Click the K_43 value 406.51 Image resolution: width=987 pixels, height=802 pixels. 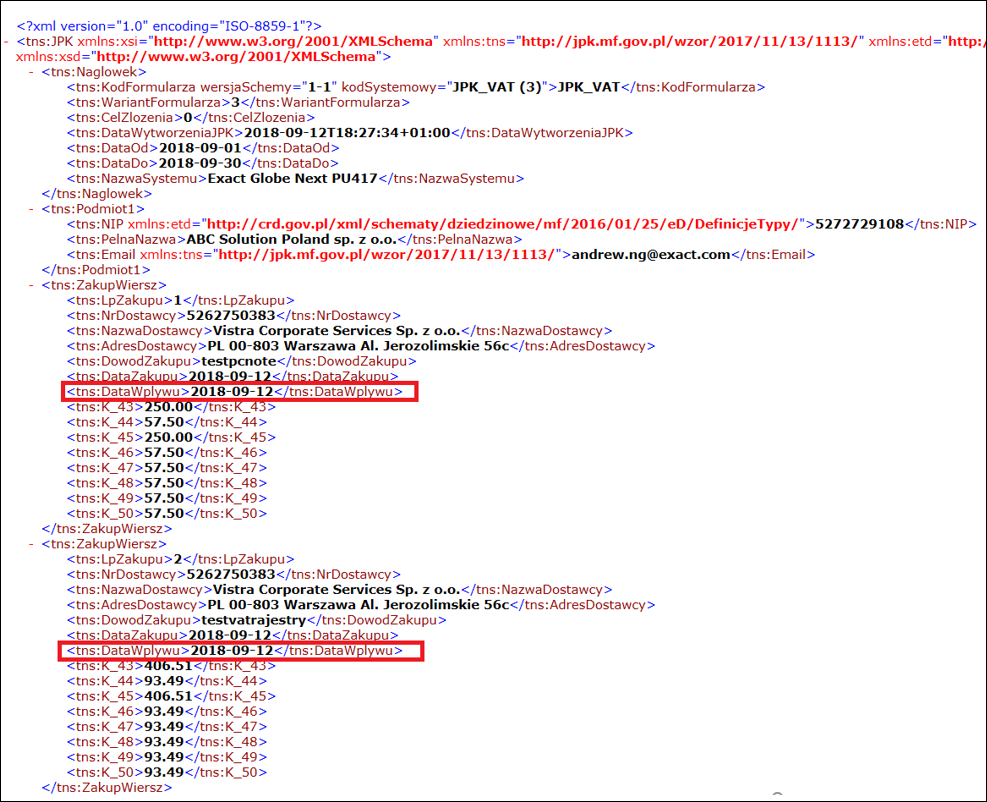(168, 666)
